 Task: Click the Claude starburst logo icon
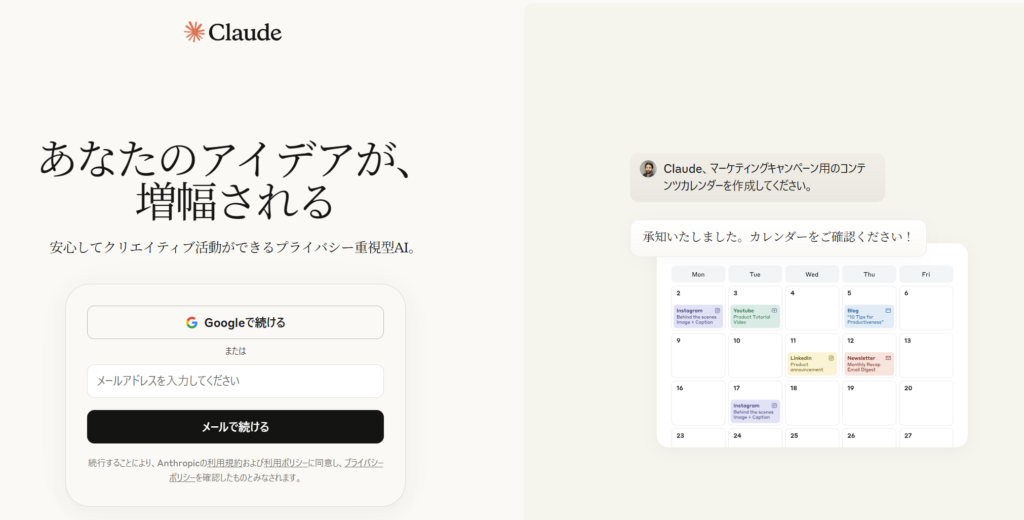point(194,31)
